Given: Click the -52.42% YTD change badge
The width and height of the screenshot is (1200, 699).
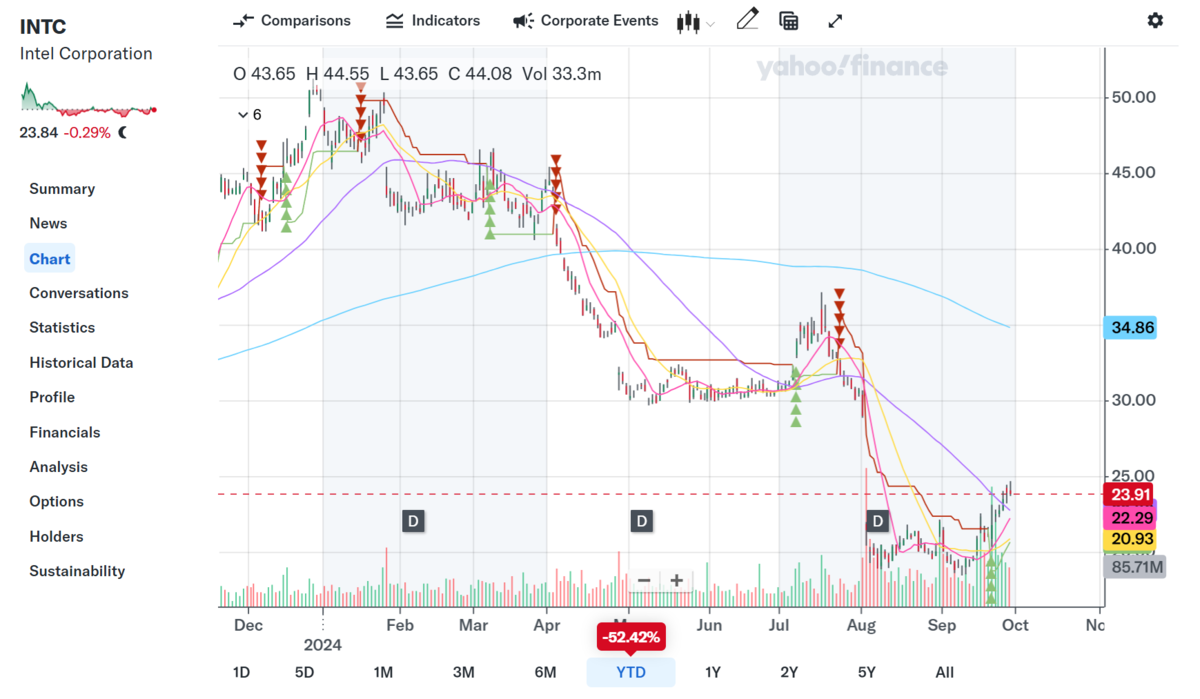Looking at the screenshot, I should click(630, 637).
